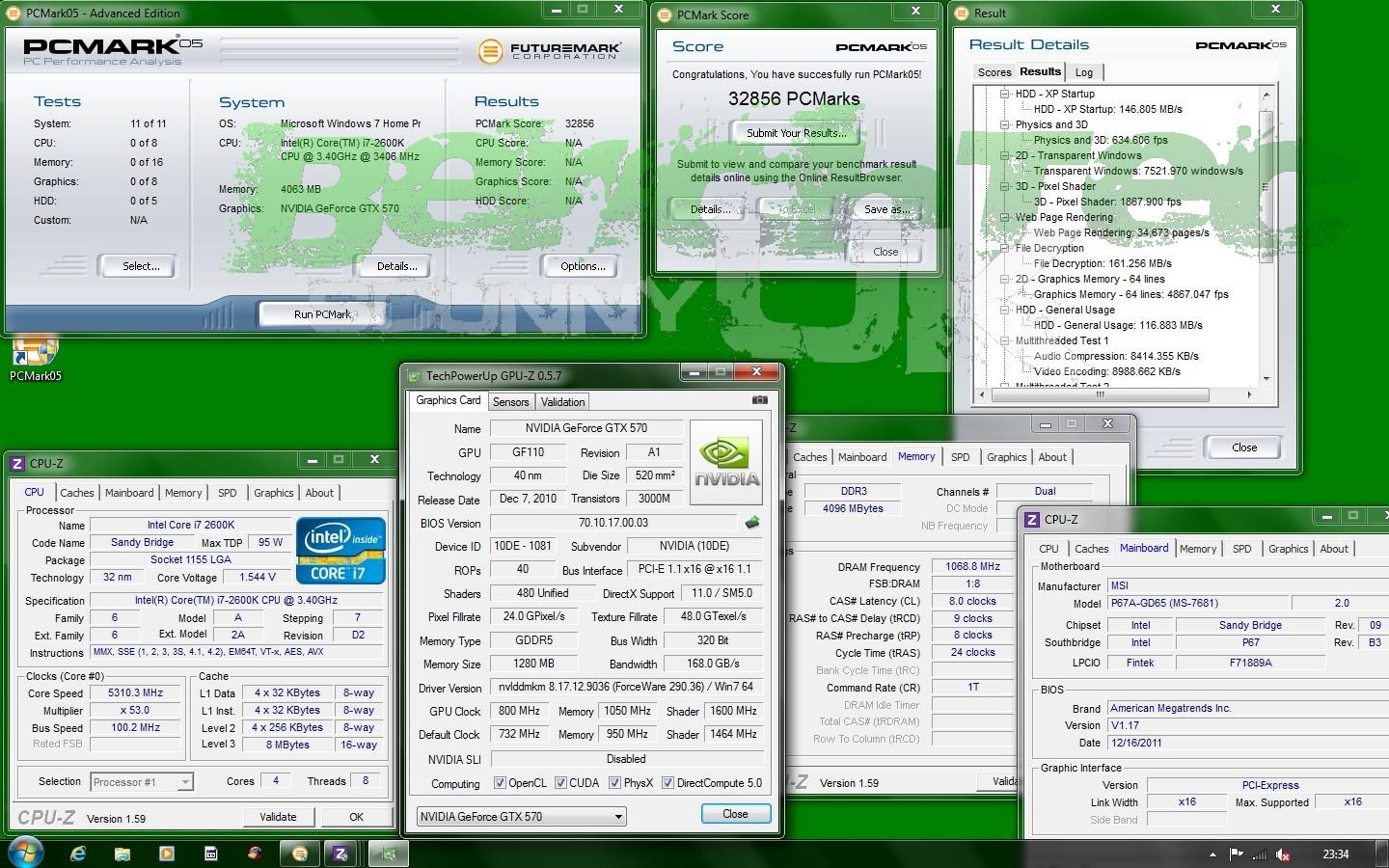Click the BIOS save chip icon in GPU-Z
The image size is (1389, 868).
pyautogui.click(x=752, y=523)
